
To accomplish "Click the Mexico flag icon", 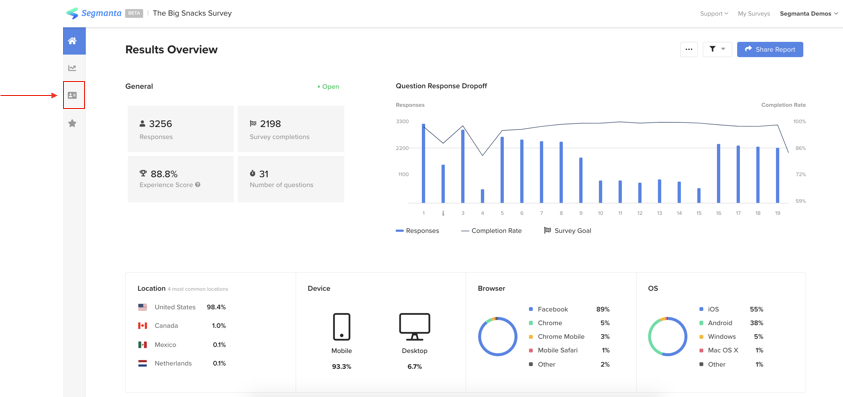I will coord(142,345).
